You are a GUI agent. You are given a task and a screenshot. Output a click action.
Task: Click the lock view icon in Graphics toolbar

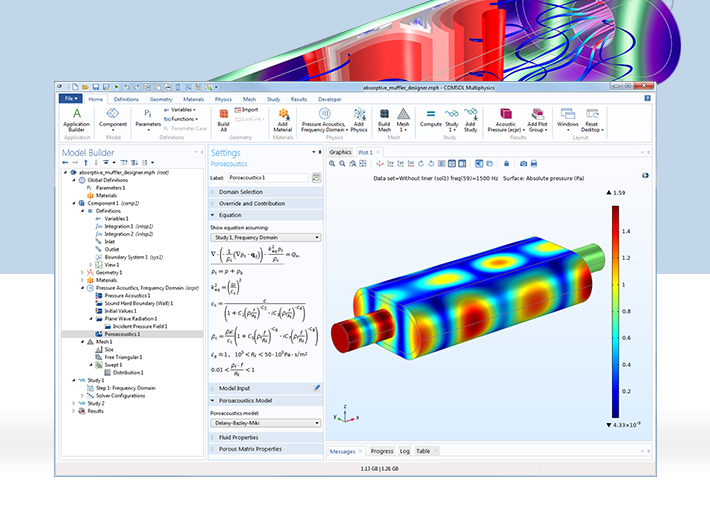click(x=506, y=163)
